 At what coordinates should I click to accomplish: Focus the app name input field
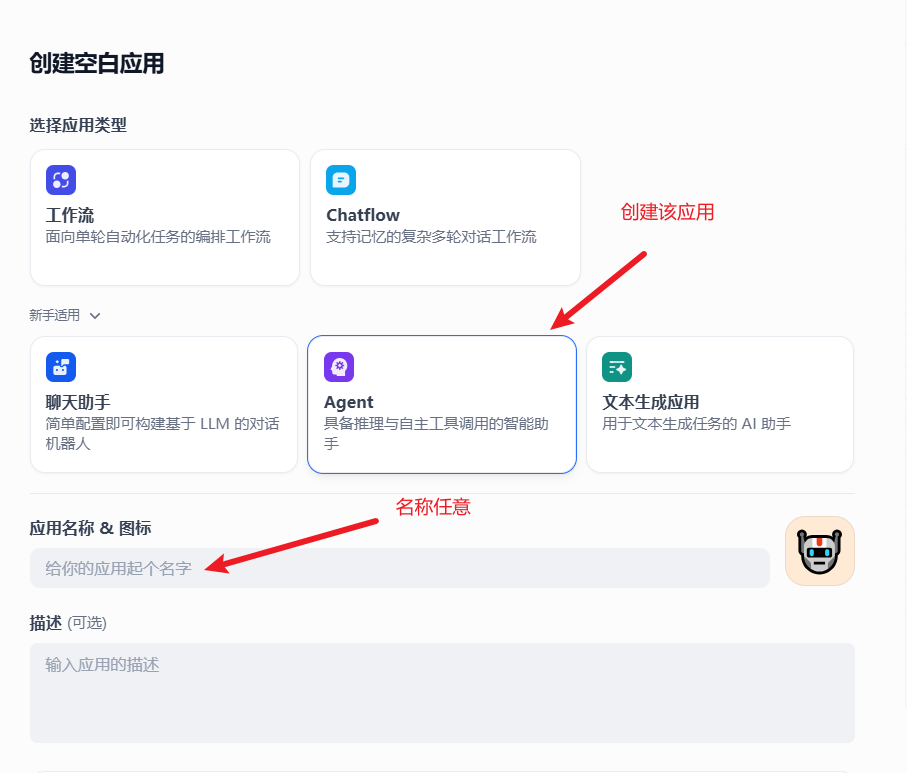coord(400,568)
